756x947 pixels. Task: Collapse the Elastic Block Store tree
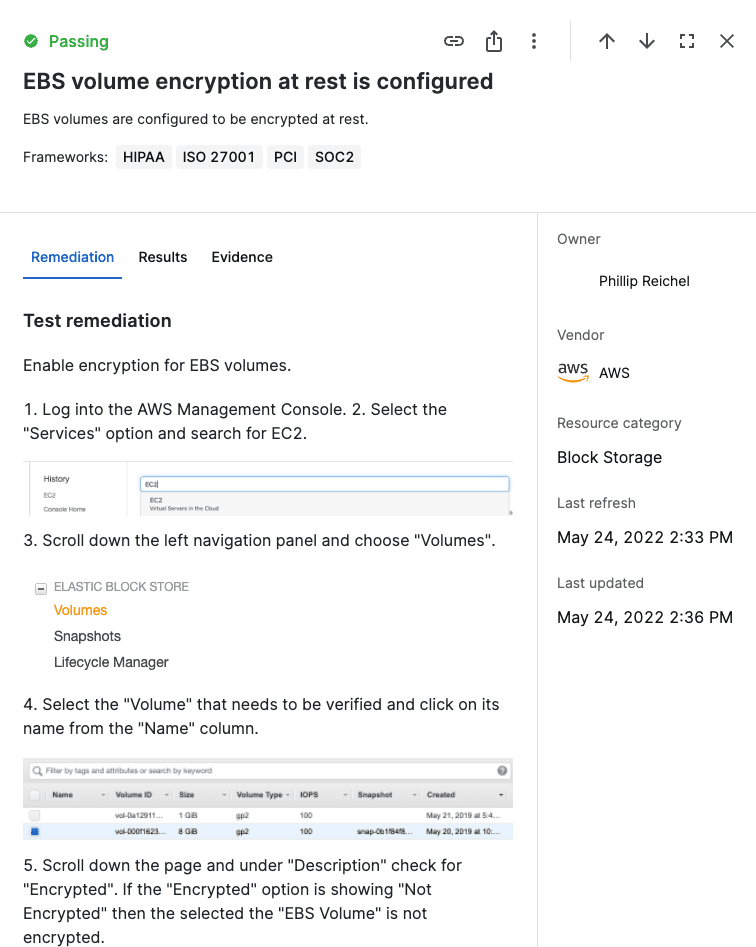click(41, 588)
